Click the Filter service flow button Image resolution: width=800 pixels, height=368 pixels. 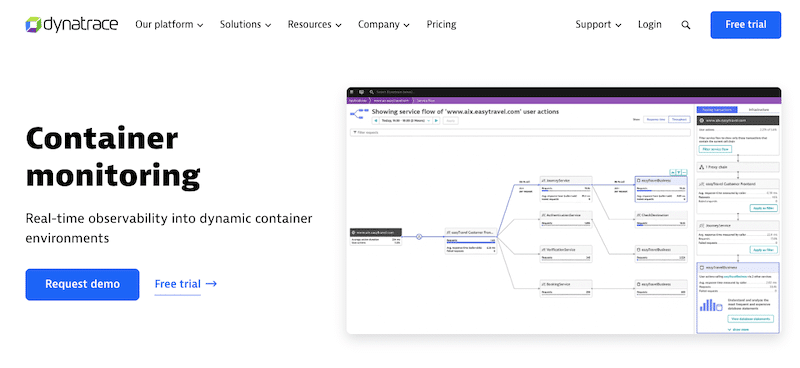click(x=715, y=149)
